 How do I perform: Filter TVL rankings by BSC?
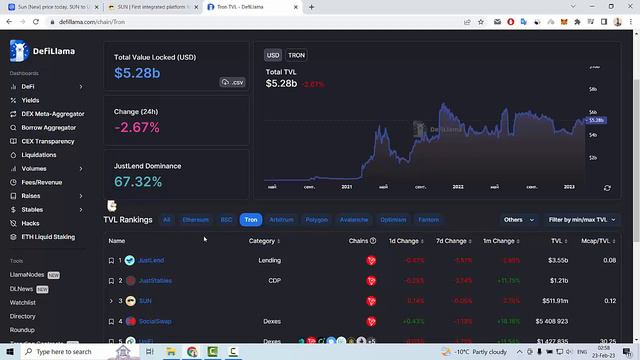226,220
